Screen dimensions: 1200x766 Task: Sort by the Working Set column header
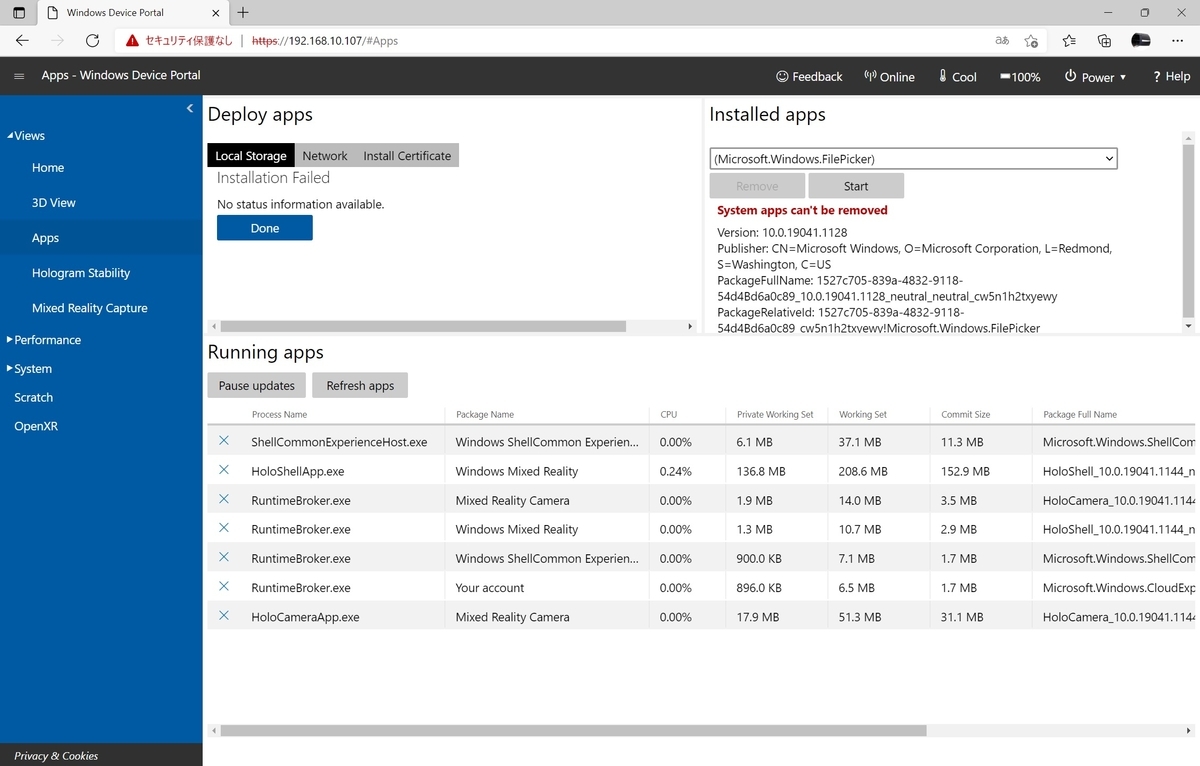click(x=863, y=414)
